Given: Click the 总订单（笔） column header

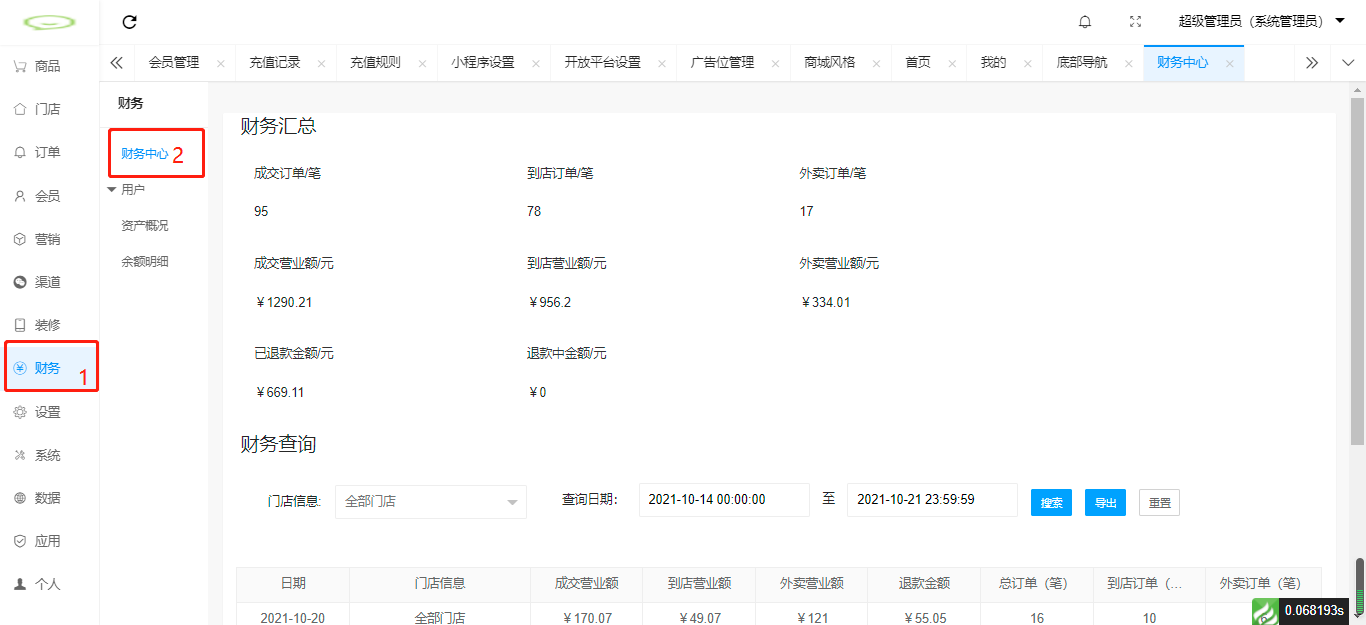Looking at the screenshot, I should (1037, 583).
